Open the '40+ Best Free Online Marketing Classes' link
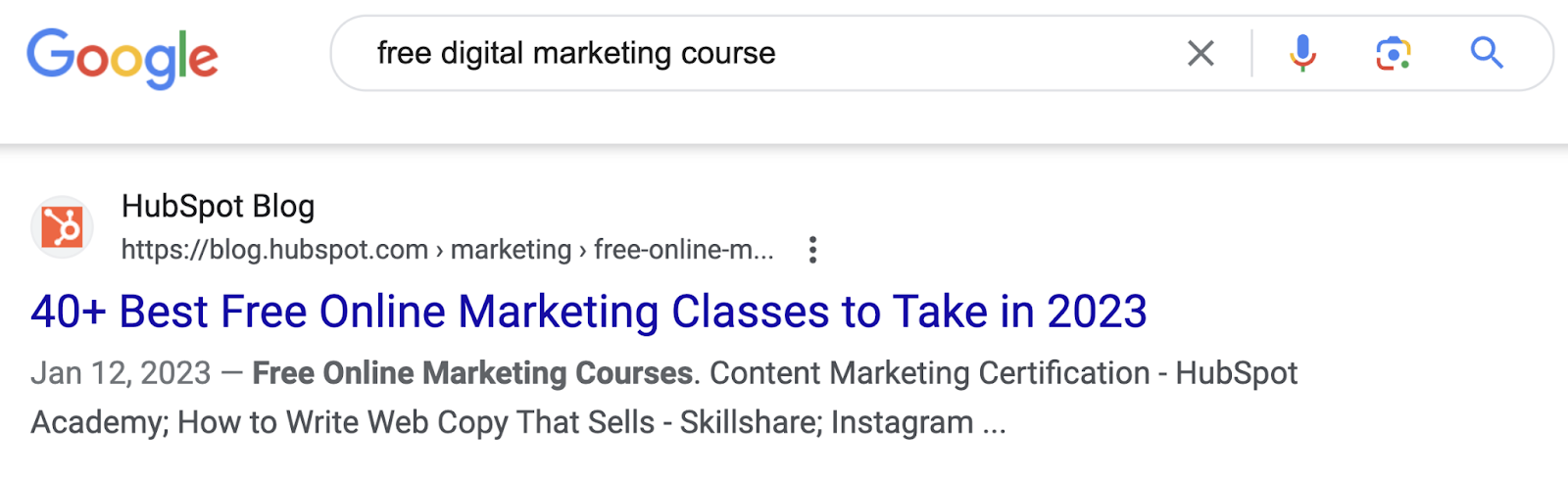The image size is (1568, 481). (x=588, y=313)
